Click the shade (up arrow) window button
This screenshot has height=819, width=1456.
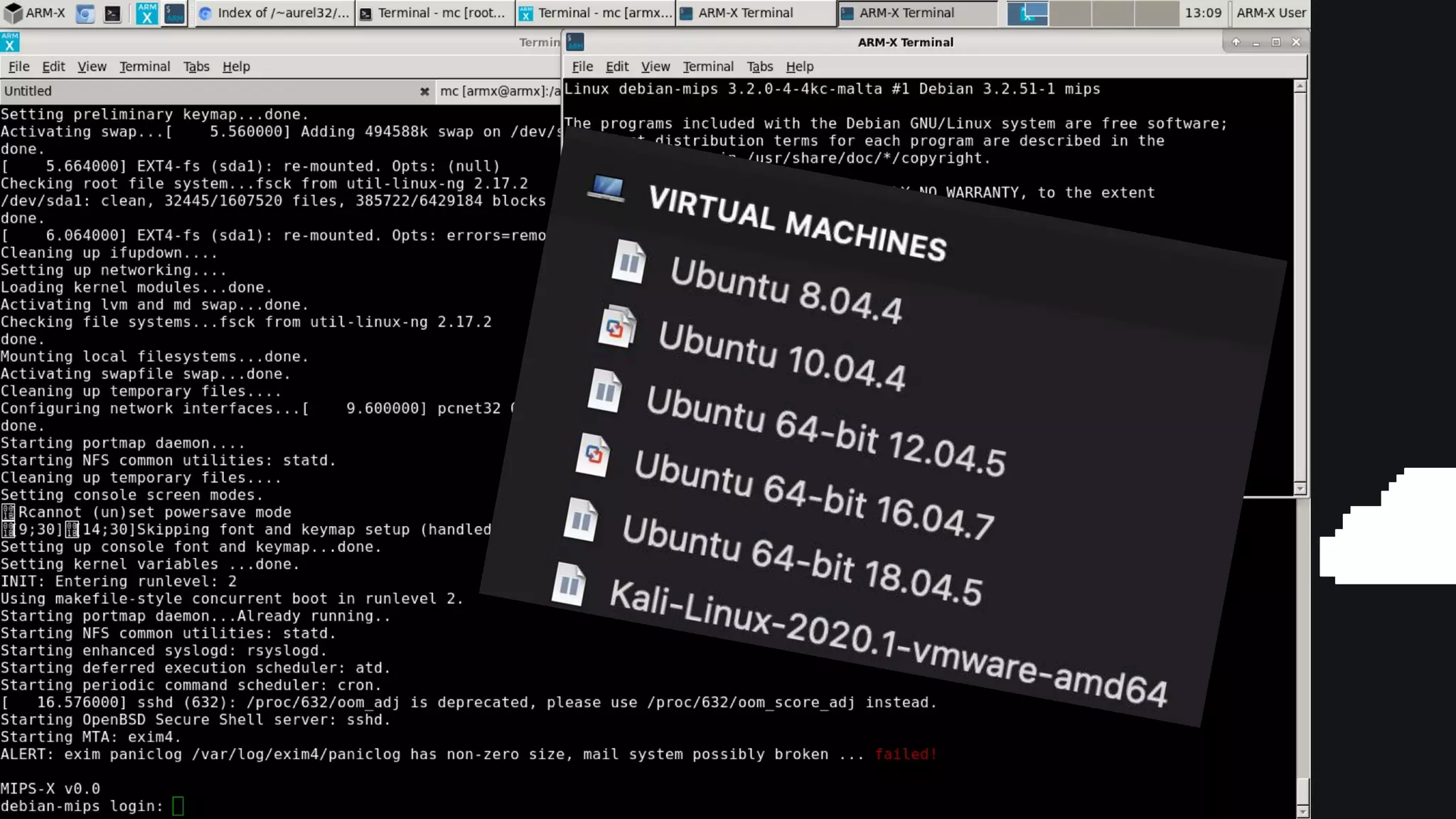1236,42
